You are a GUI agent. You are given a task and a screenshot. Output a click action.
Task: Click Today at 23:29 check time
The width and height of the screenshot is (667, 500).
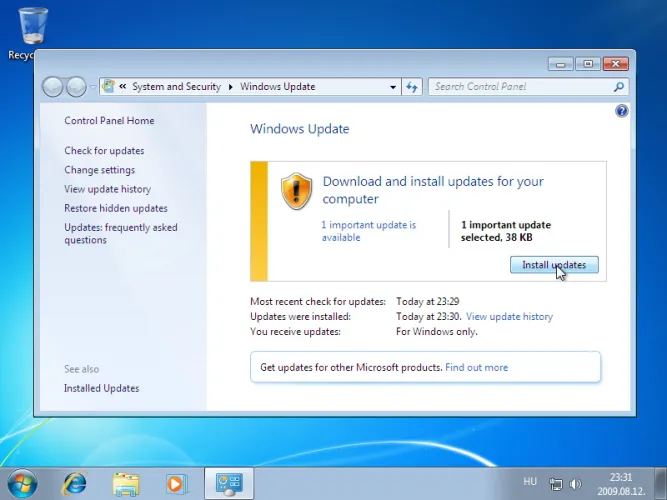point(428,302)
